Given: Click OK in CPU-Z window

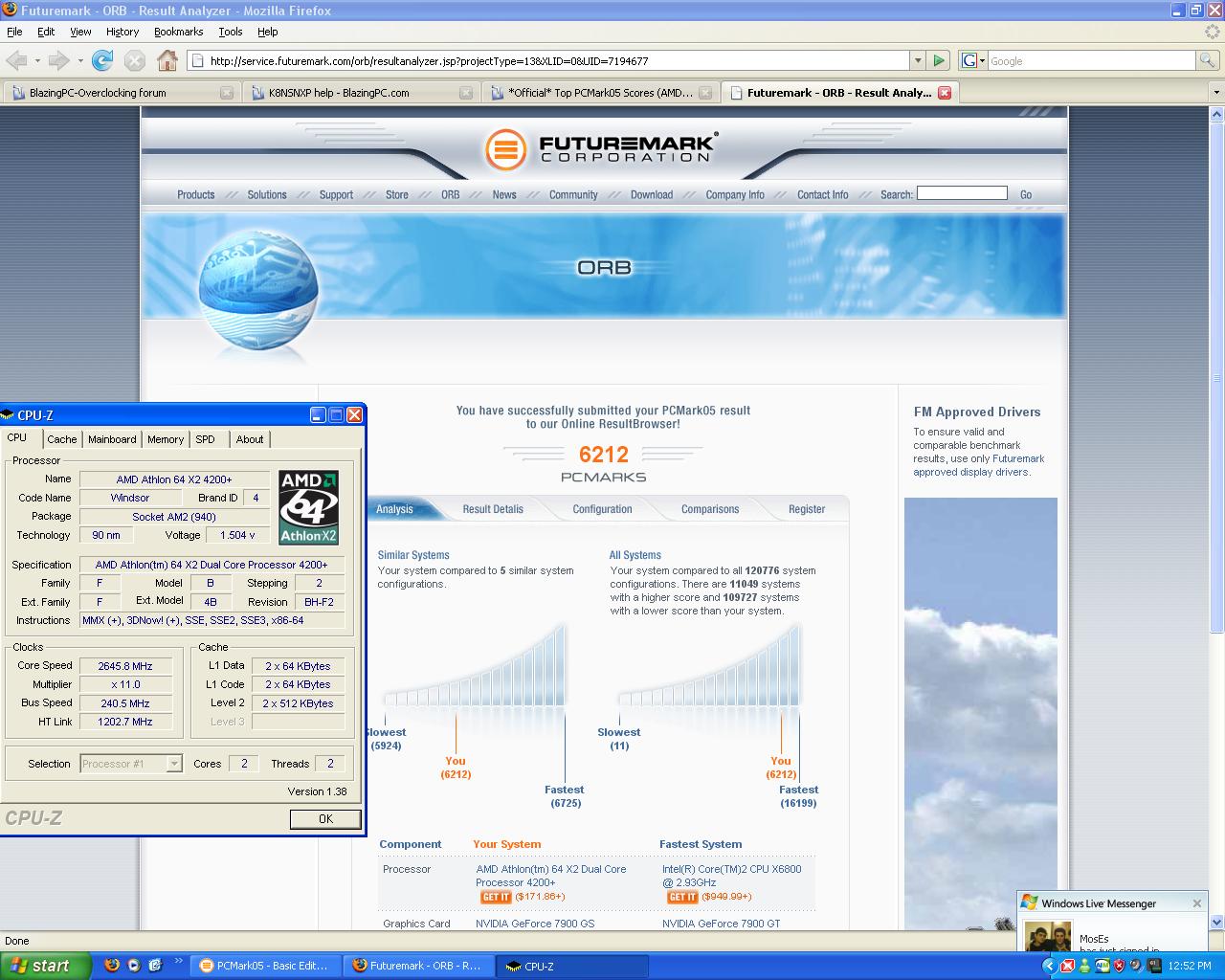Looking at the screenshot, I should click(325, 819).
